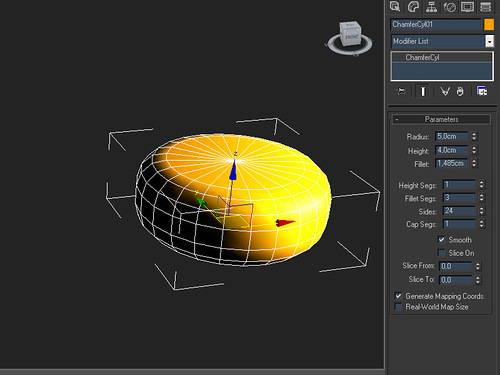
Task: Click the Radius spinner arrows
Action: (x=474, y=136)
